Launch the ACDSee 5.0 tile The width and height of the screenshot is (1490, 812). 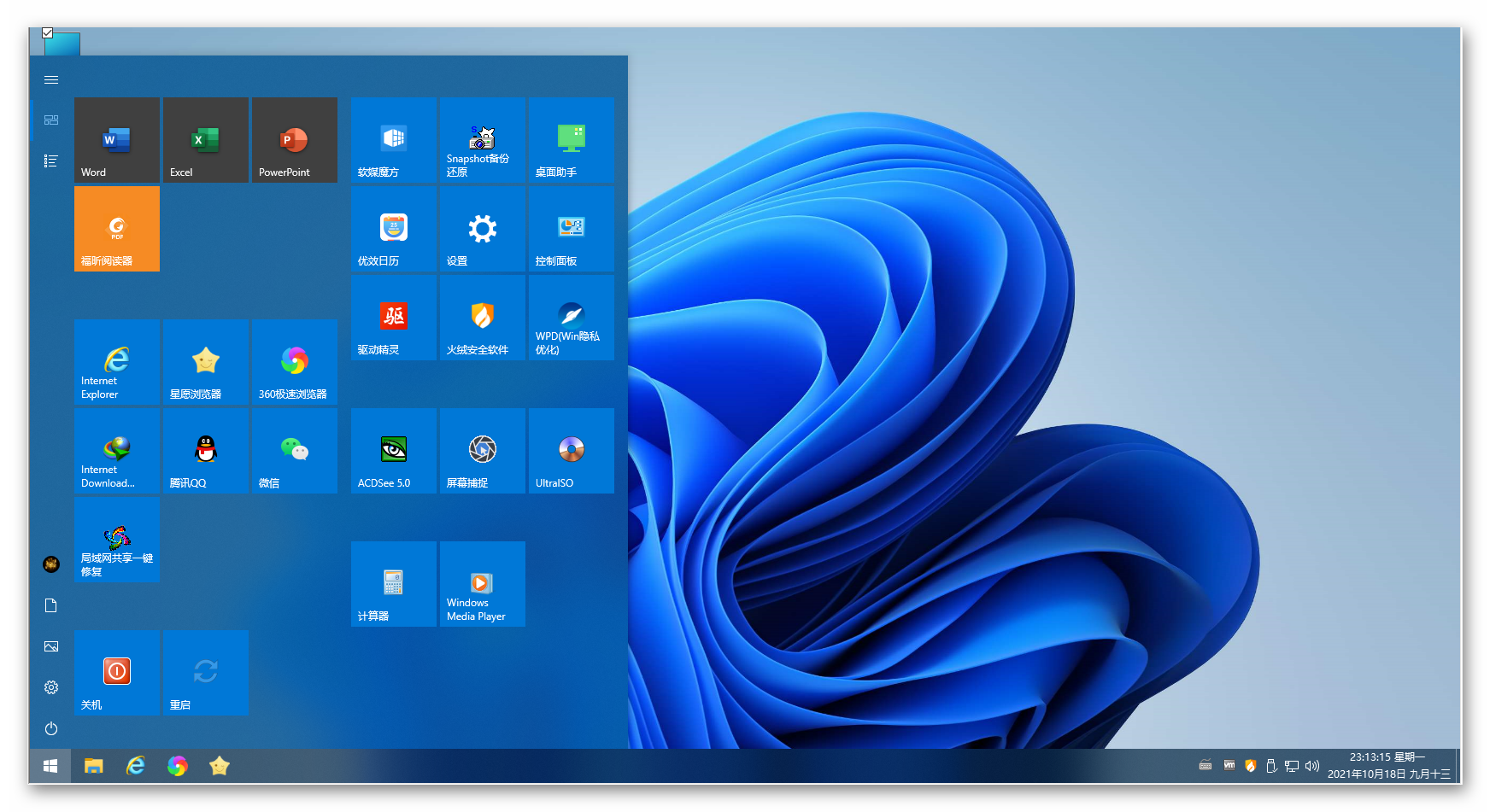(x=394, y=451)
